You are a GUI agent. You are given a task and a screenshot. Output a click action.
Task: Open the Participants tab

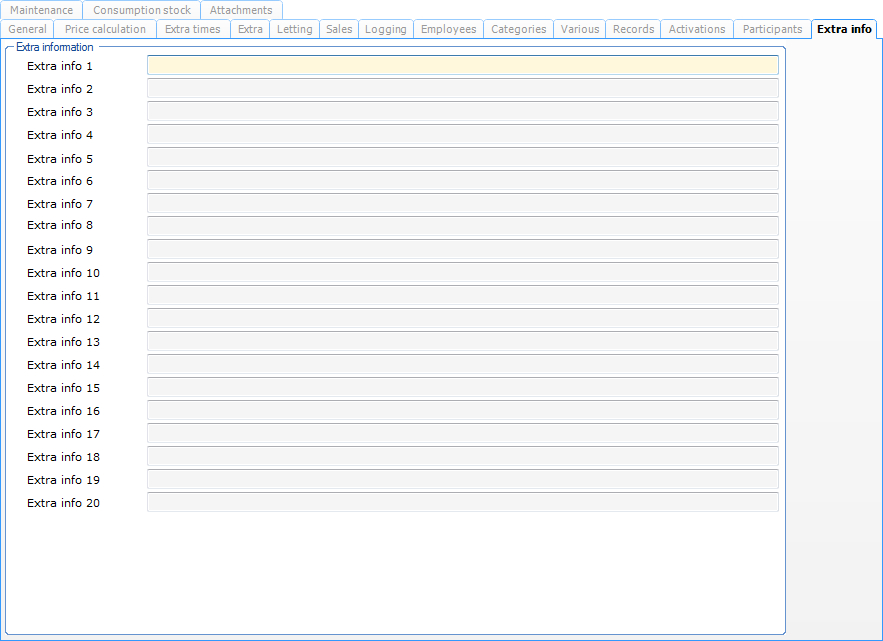(x=772, y=29)
